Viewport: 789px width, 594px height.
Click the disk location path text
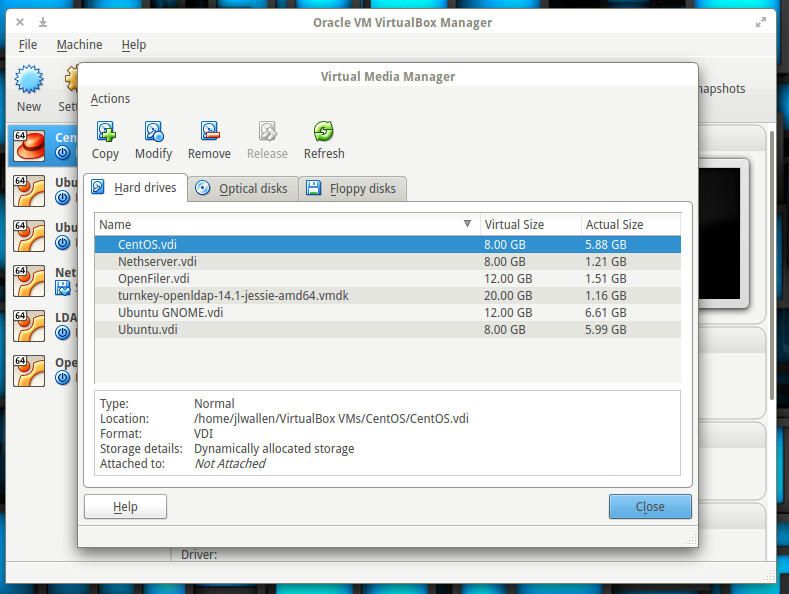point(331,419)
